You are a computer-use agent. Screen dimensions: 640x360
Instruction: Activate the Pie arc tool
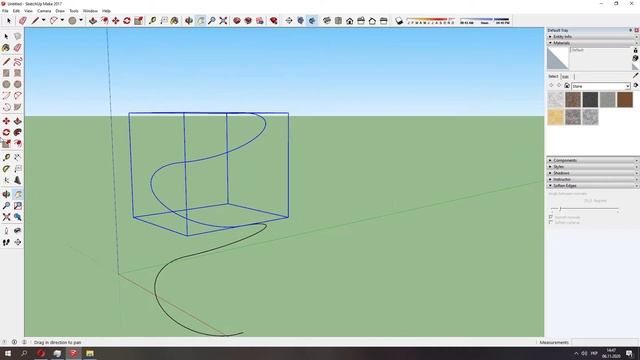18,107
